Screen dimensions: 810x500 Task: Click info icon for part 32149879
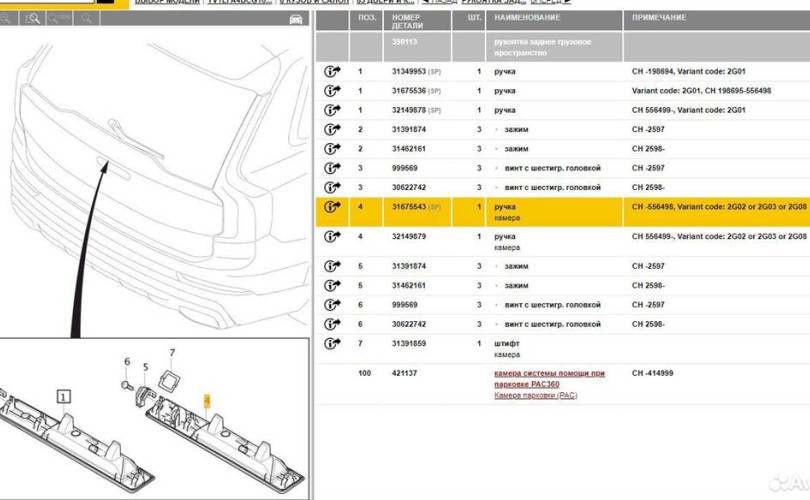point(332,241)
